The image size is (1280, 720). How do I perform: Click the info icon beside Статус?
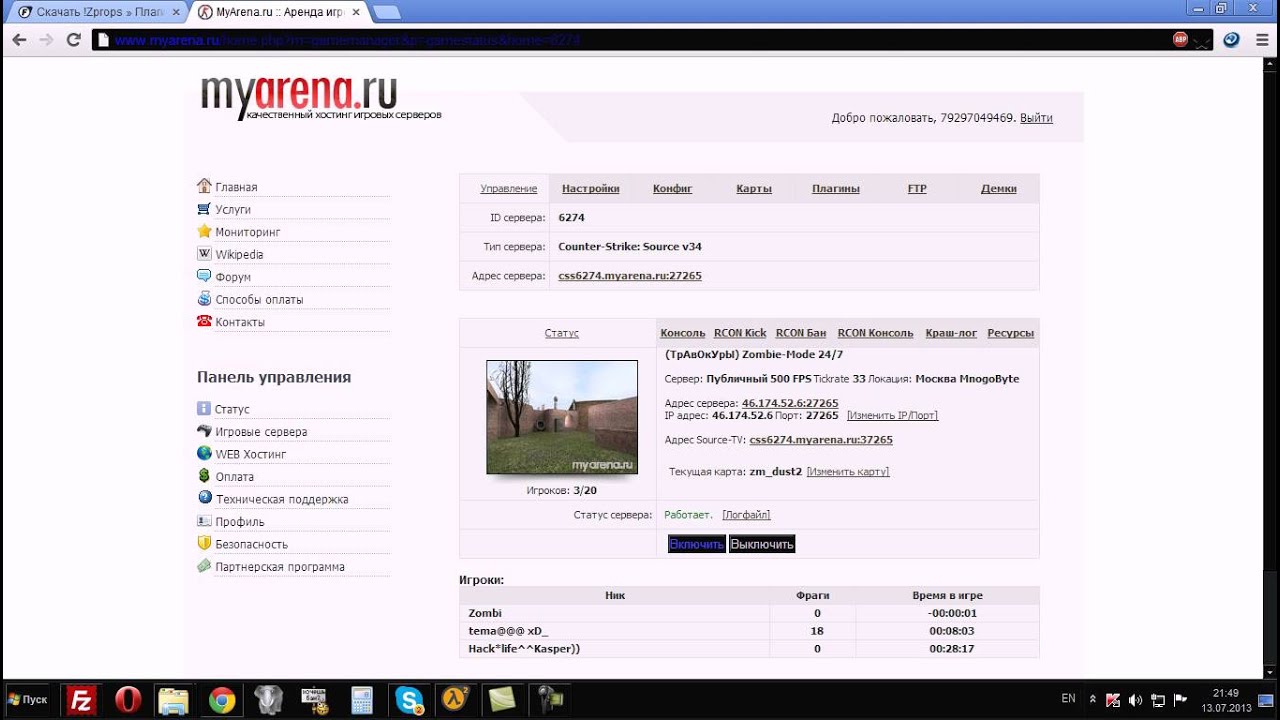[204, 408]
